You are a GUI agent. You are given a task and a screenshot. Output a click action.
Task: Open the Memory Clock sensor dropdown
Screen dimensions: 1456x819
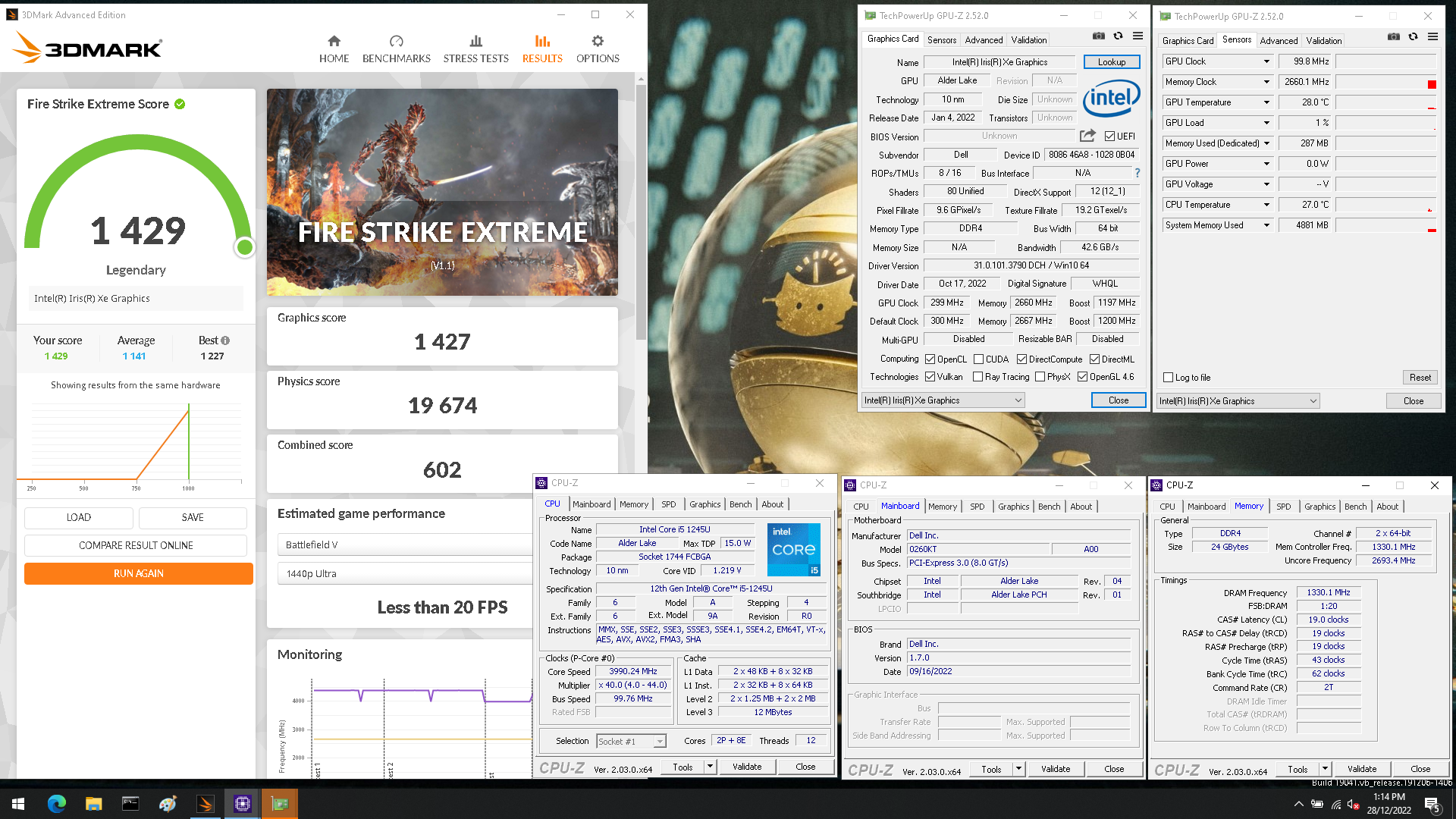[x=1266, y=82]
